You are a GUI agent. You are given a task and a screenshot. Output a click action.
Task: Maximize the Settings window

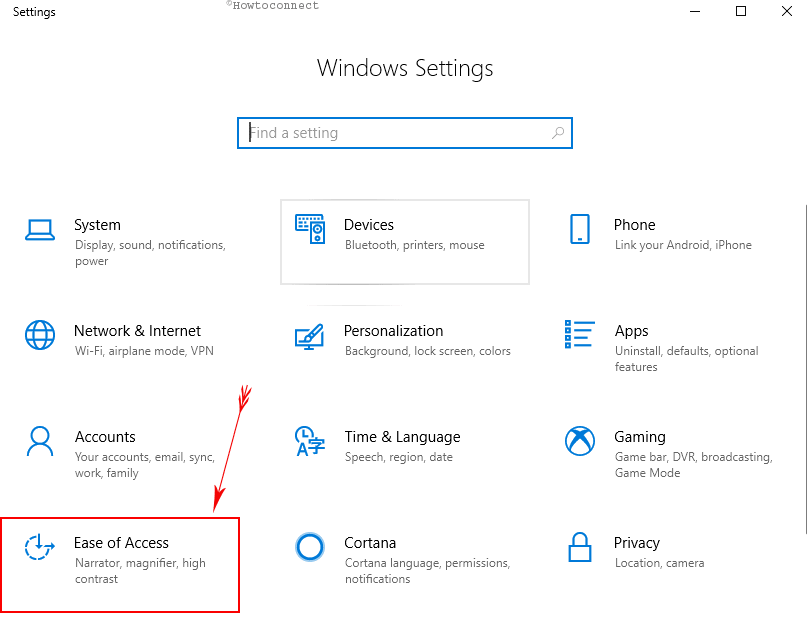[741, 11]
